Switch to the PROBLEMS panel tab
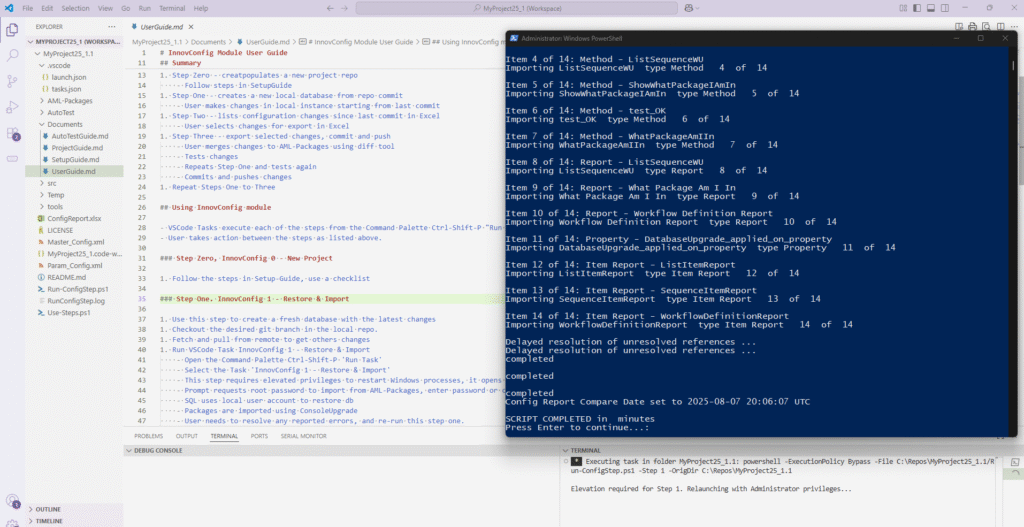The width and height of the screenshot is (1024, 527). click(x=148, y=436)
